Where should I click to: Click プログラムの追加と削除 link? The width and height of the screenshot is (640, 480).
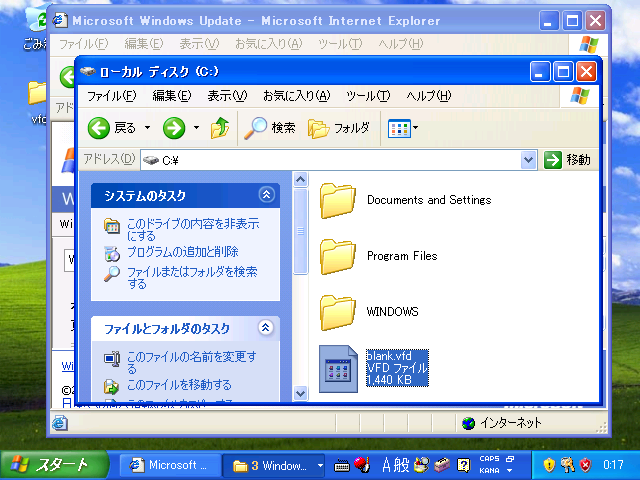[182, 252]
